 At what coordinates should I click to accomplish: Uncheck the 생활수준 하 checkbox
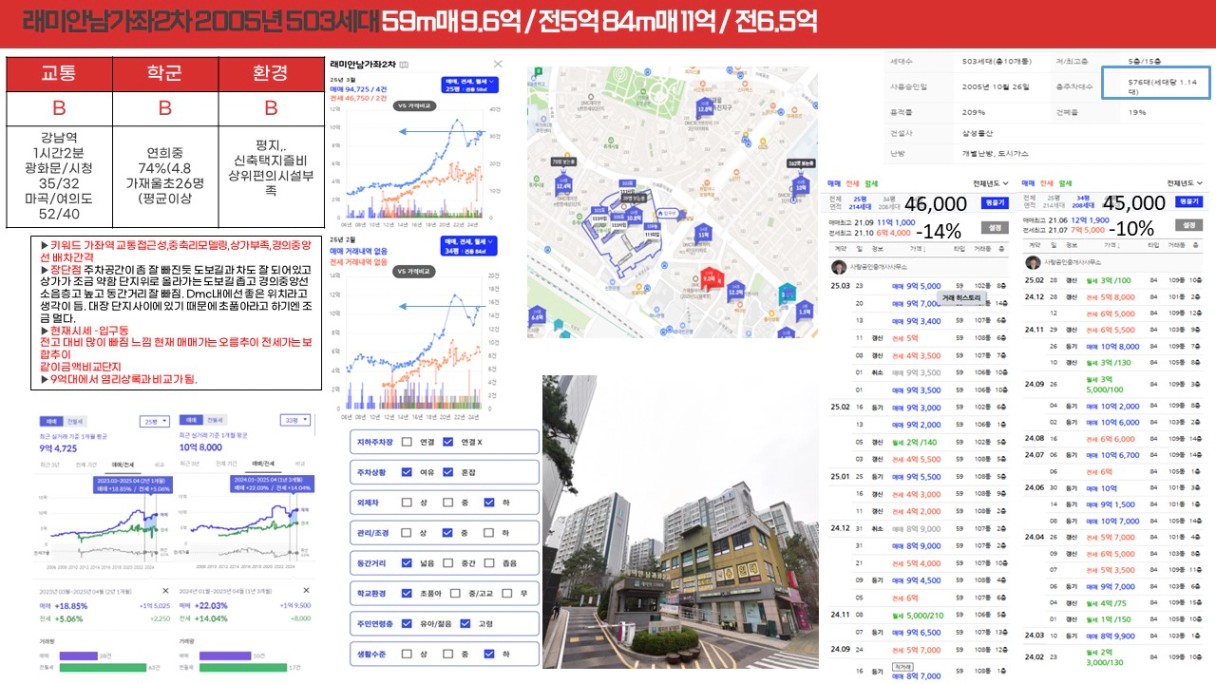[x=488, y=654]
